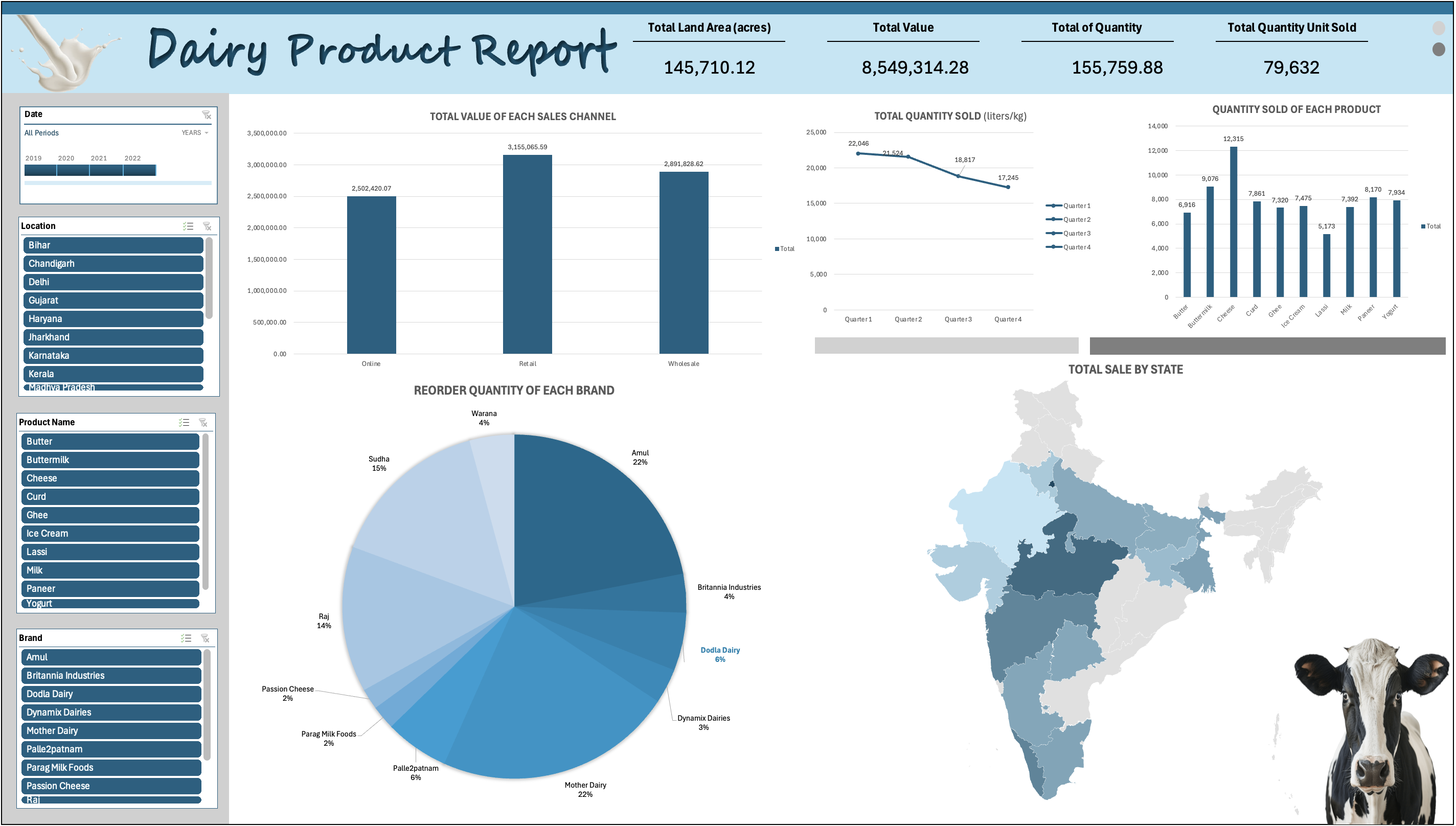Choose Dodla Dairy in the Brand slicer
Screen dimensions: 1456x826
(x=111, y=695)
